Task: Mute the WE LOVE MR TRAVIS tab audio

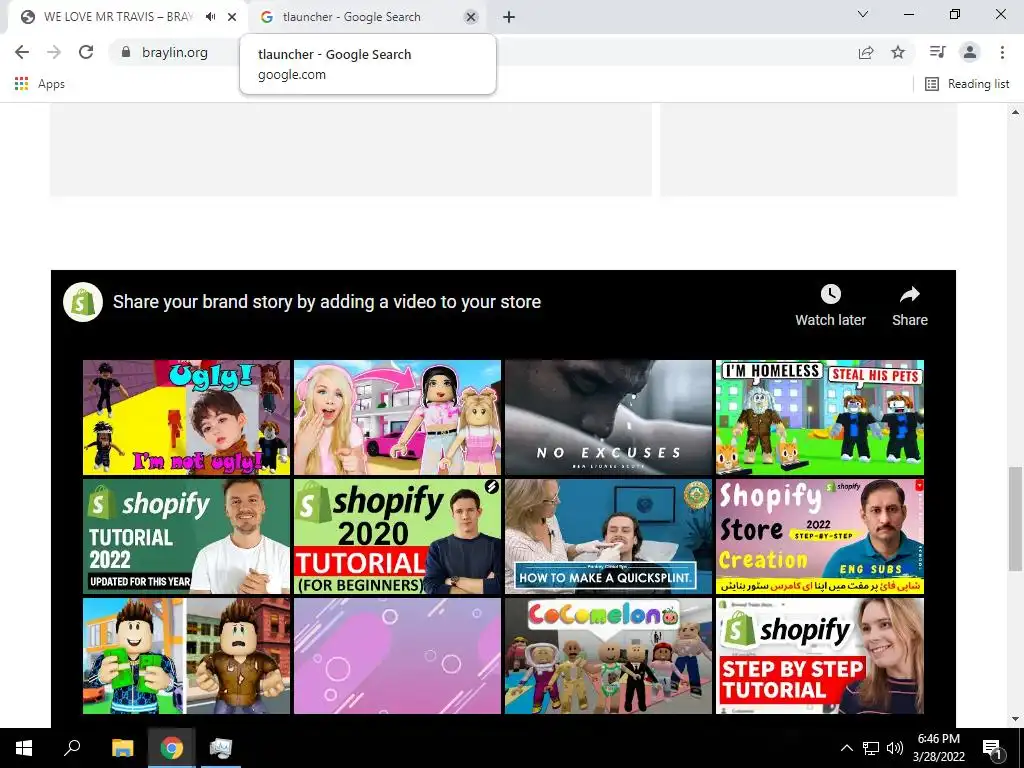Action: (x=210, y=17)
